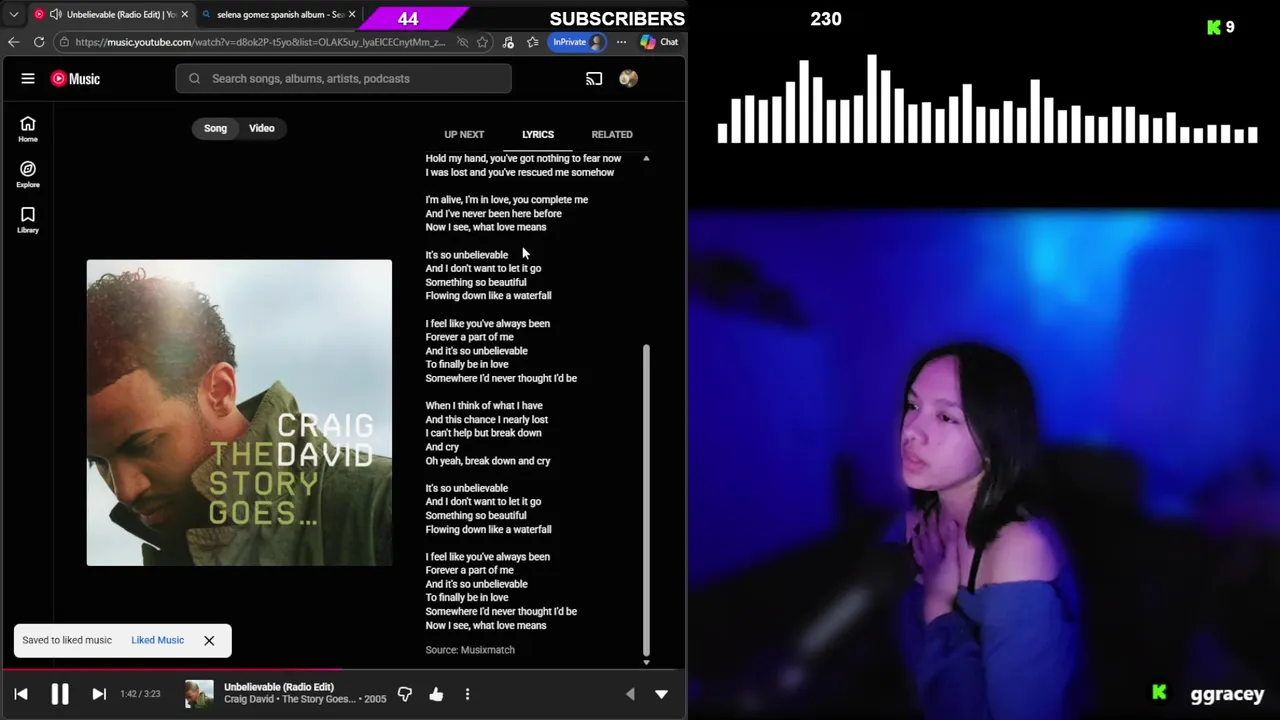Click The Story Goes album cover art
This screenshot has height=720, width=1280.
tap(239, 413)
